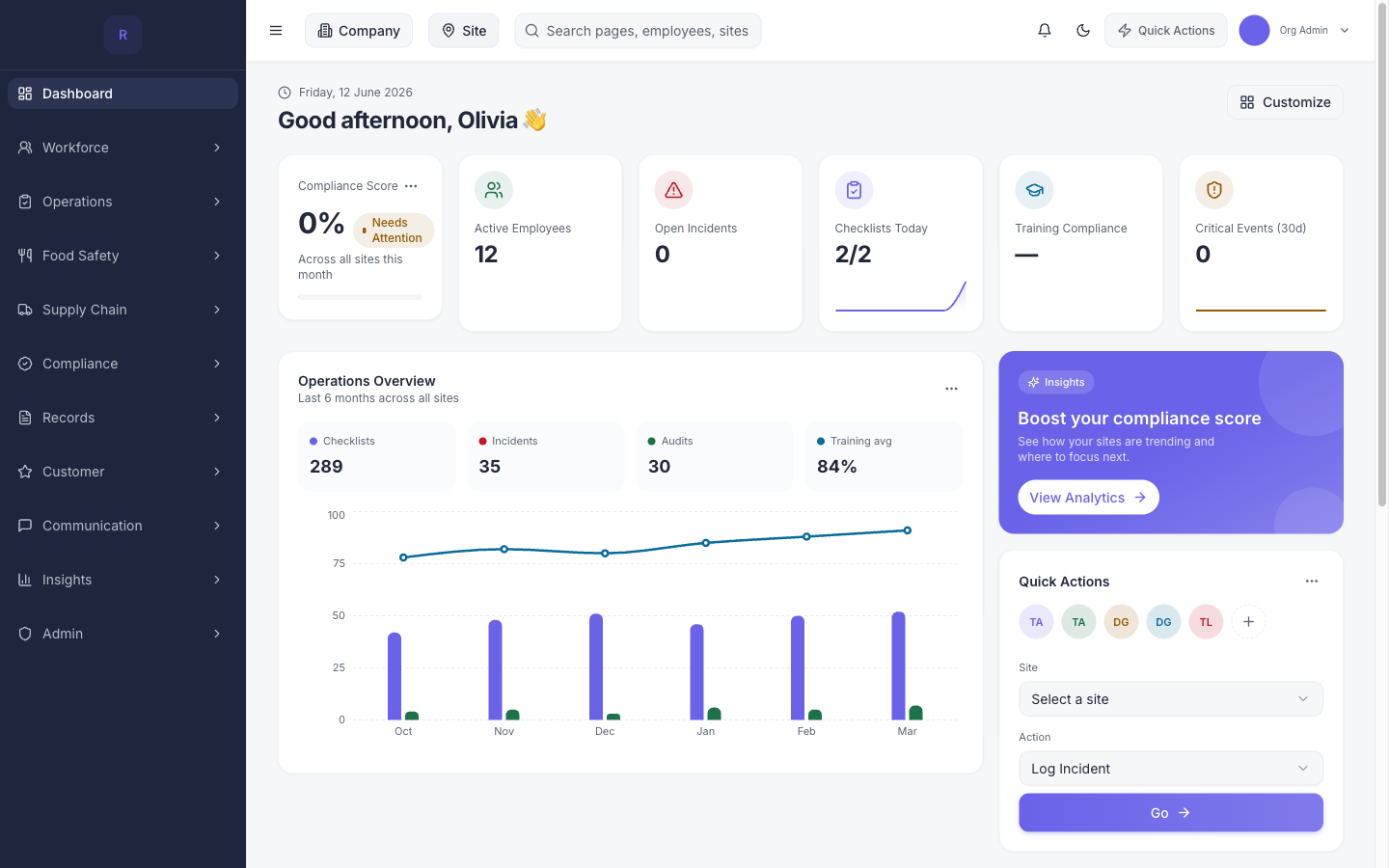Click the Training Compliance graduation cap icon

point(1034,190)
